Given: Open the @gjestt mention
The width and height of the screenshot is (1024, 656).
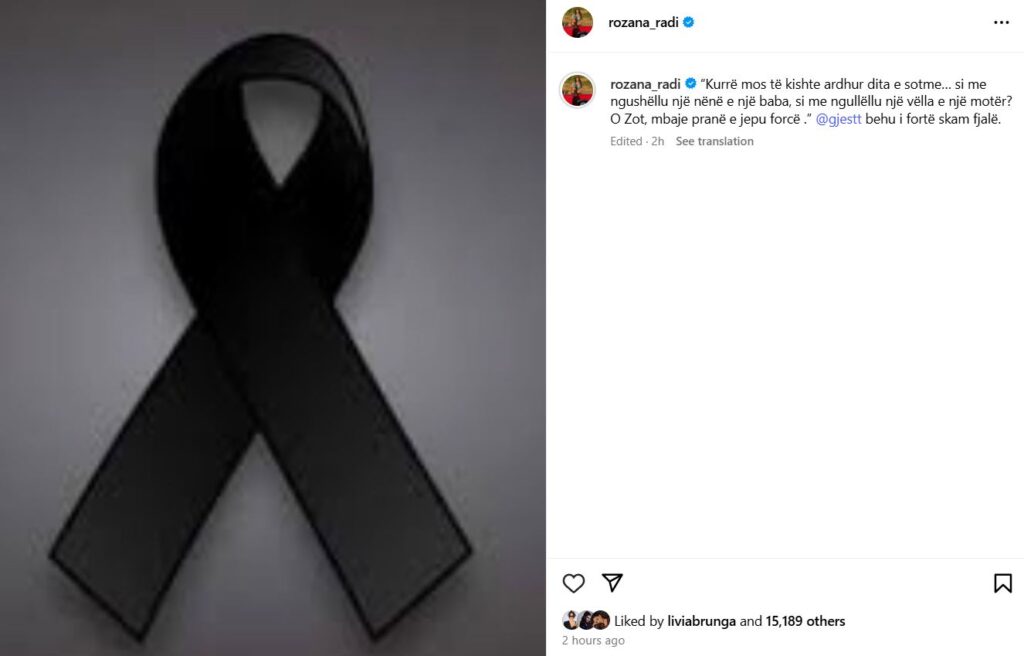Looking at the screenshot, I should (839, 119).
